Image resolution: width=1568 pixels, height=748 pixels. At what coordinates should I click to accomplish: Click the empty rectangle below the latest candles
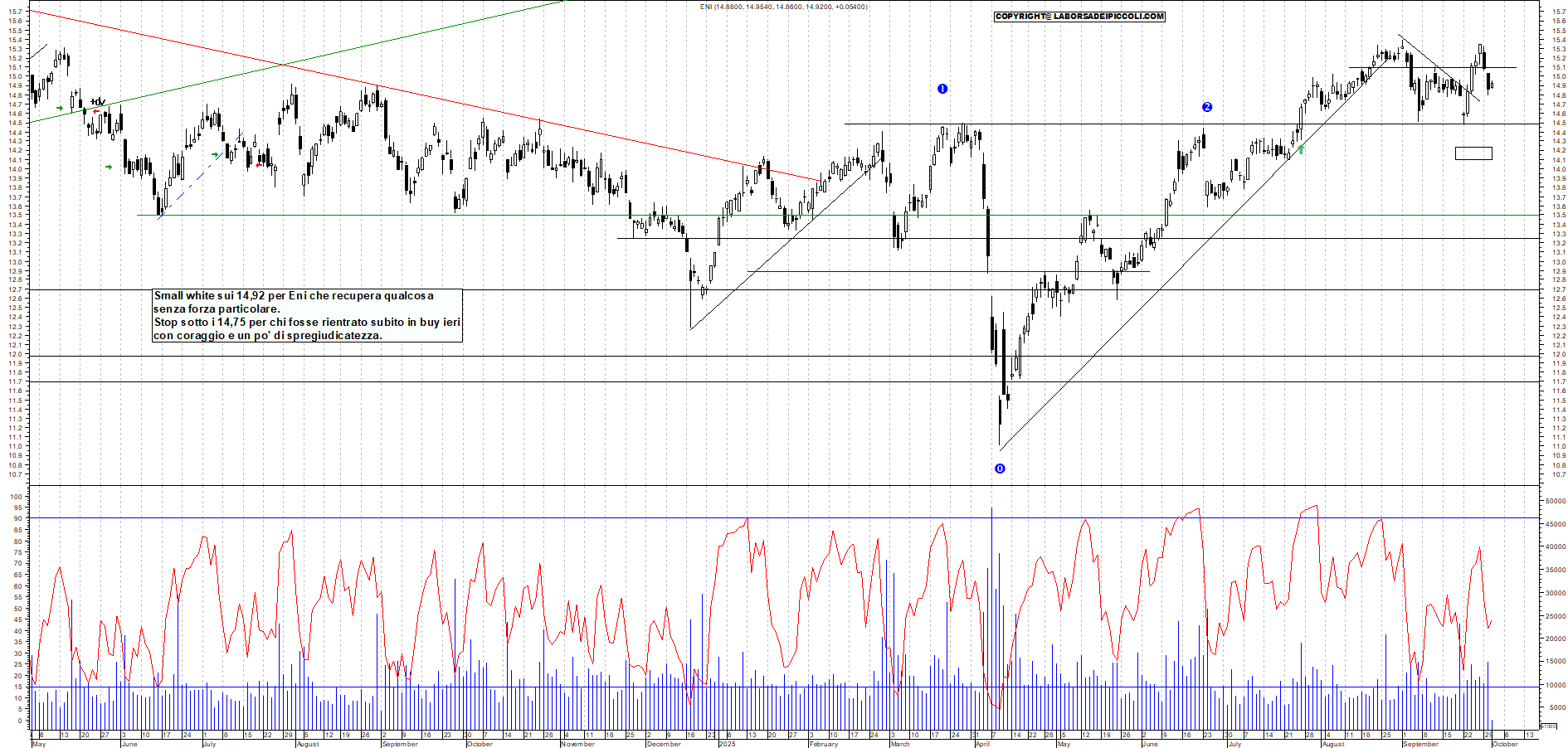(1473, 153)
